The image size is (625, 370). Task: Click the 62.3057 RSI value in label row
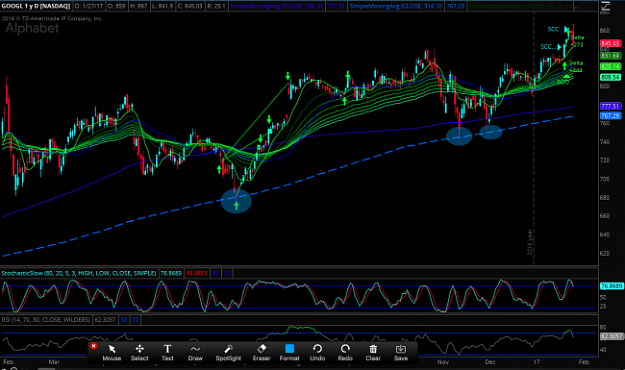105,319
